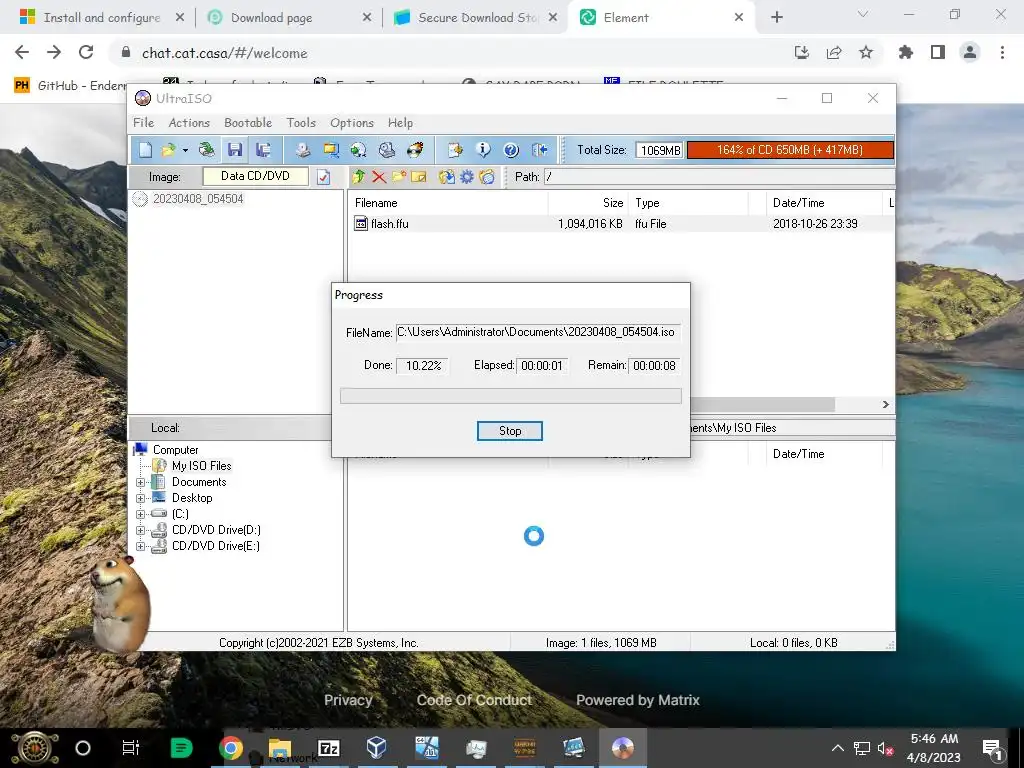Expand the (C:) drive tree node
The width and height of the screenshot is (1024, 768).
pyautogui.click(x=140, y=515)
